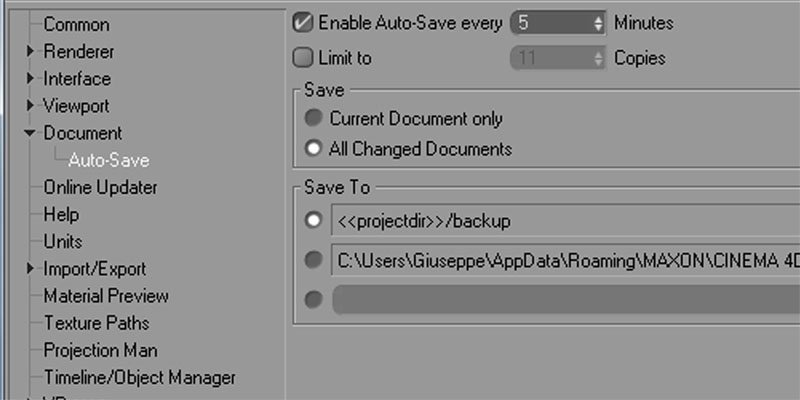
Task: Expand the Renderer preferences category
Action: tap(30, 51)
